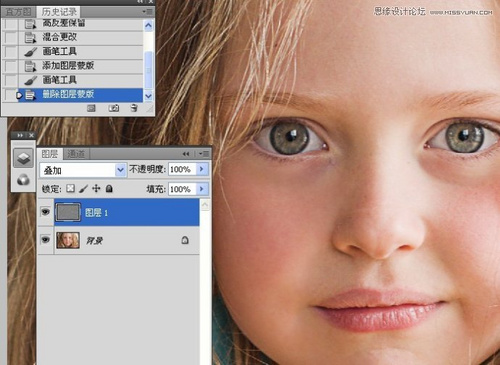Viewport: 500px width, 365px height.
Task: Select the 删除图层蒙版 history state
Action: tap(81, 95)
